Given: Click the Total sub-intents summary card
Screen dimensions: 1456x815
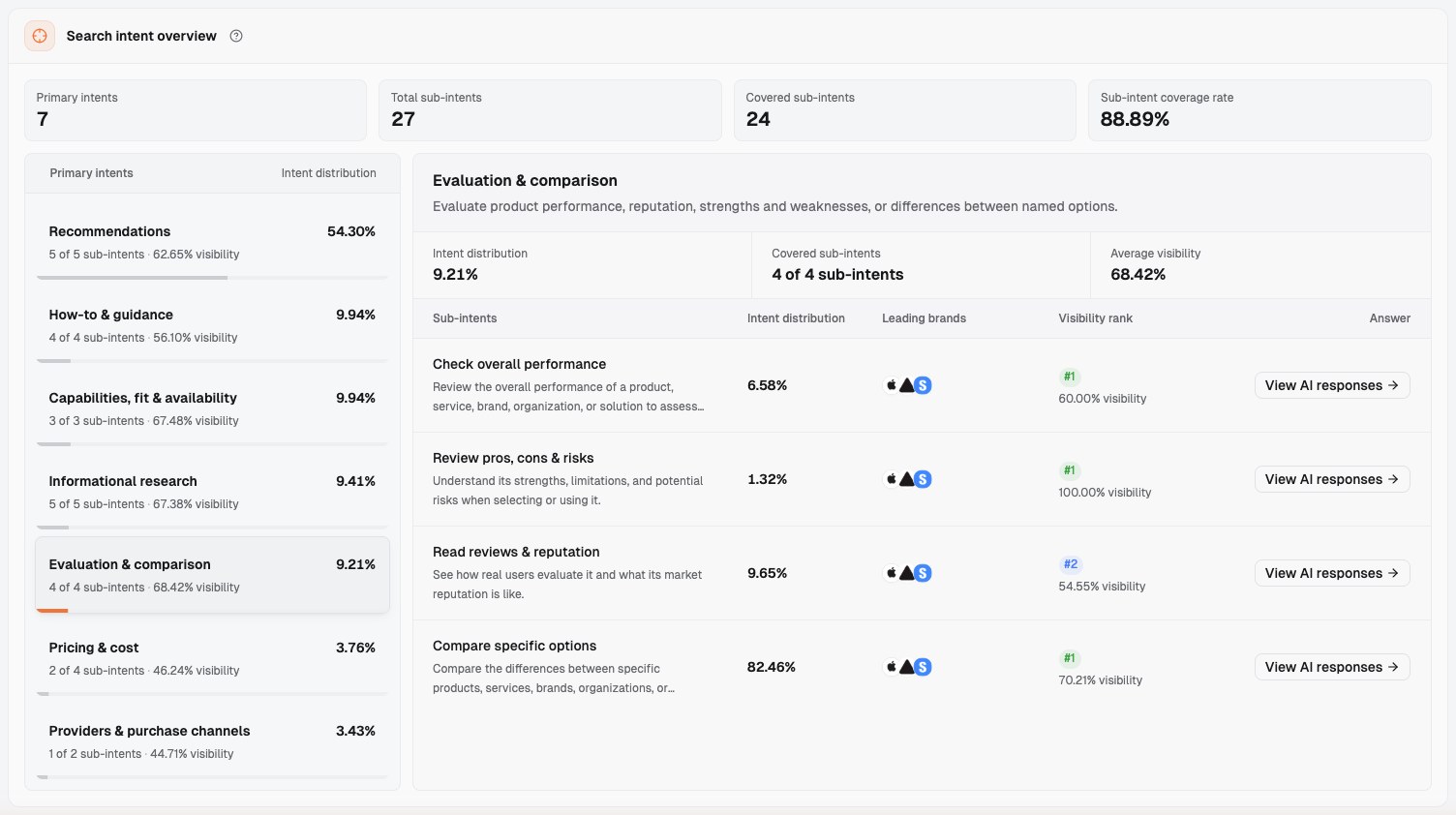Looking at the screenshot, I should click(x=550, y=110).
